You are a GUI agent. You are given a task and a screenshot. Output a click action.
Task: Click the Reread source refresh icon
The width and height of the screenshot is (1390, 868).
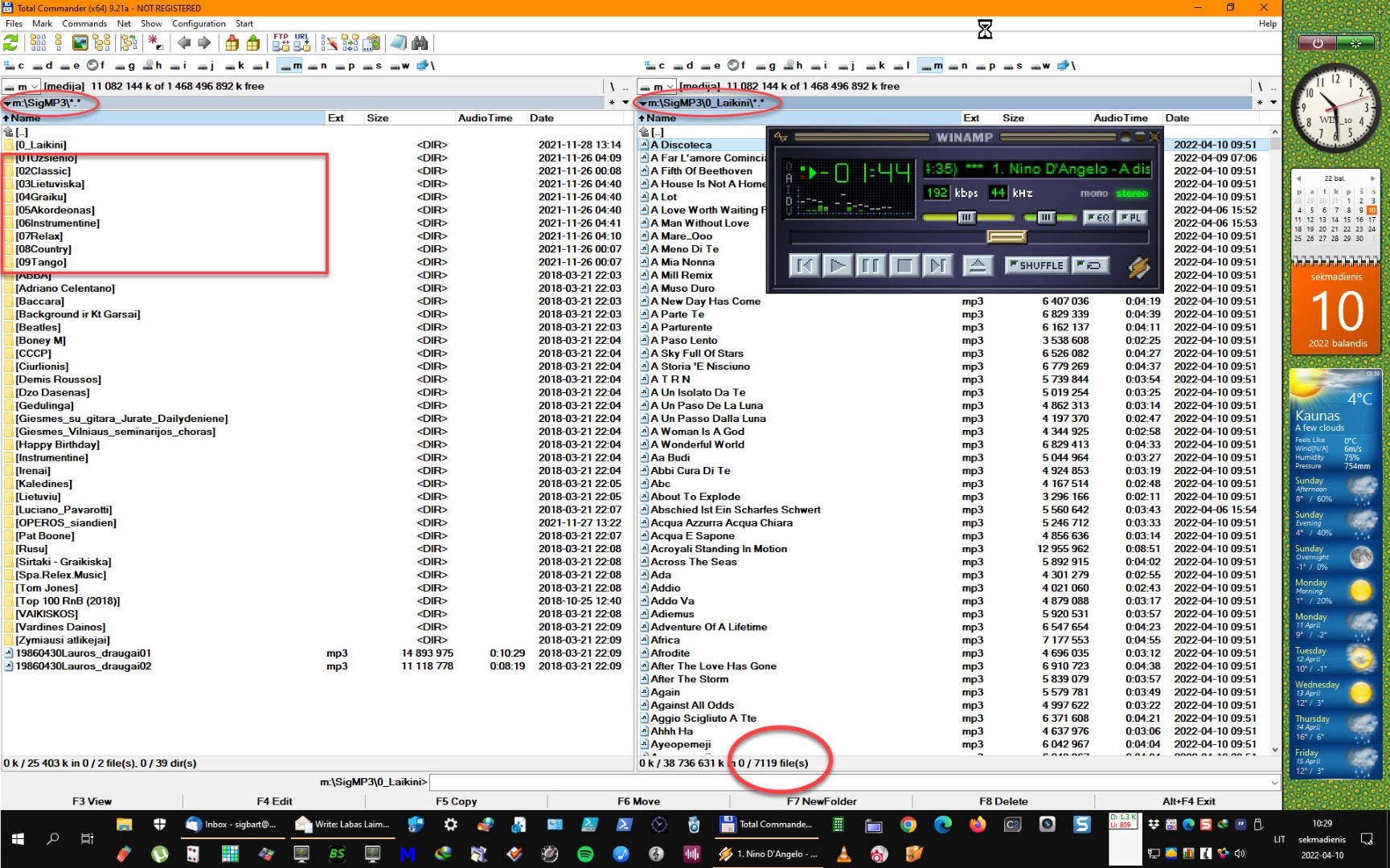(11, 43)
